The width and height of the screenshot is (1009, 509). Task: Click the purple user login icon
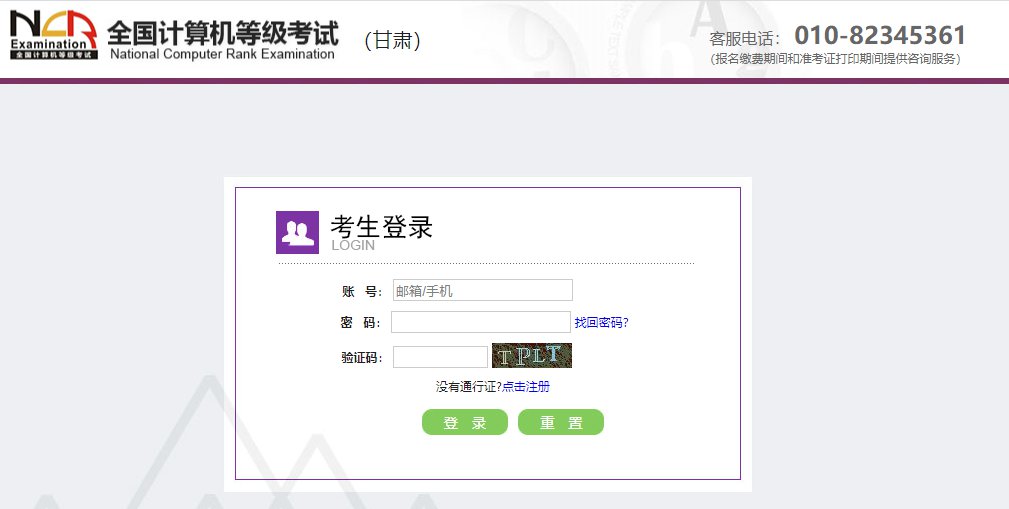(297, 232)
